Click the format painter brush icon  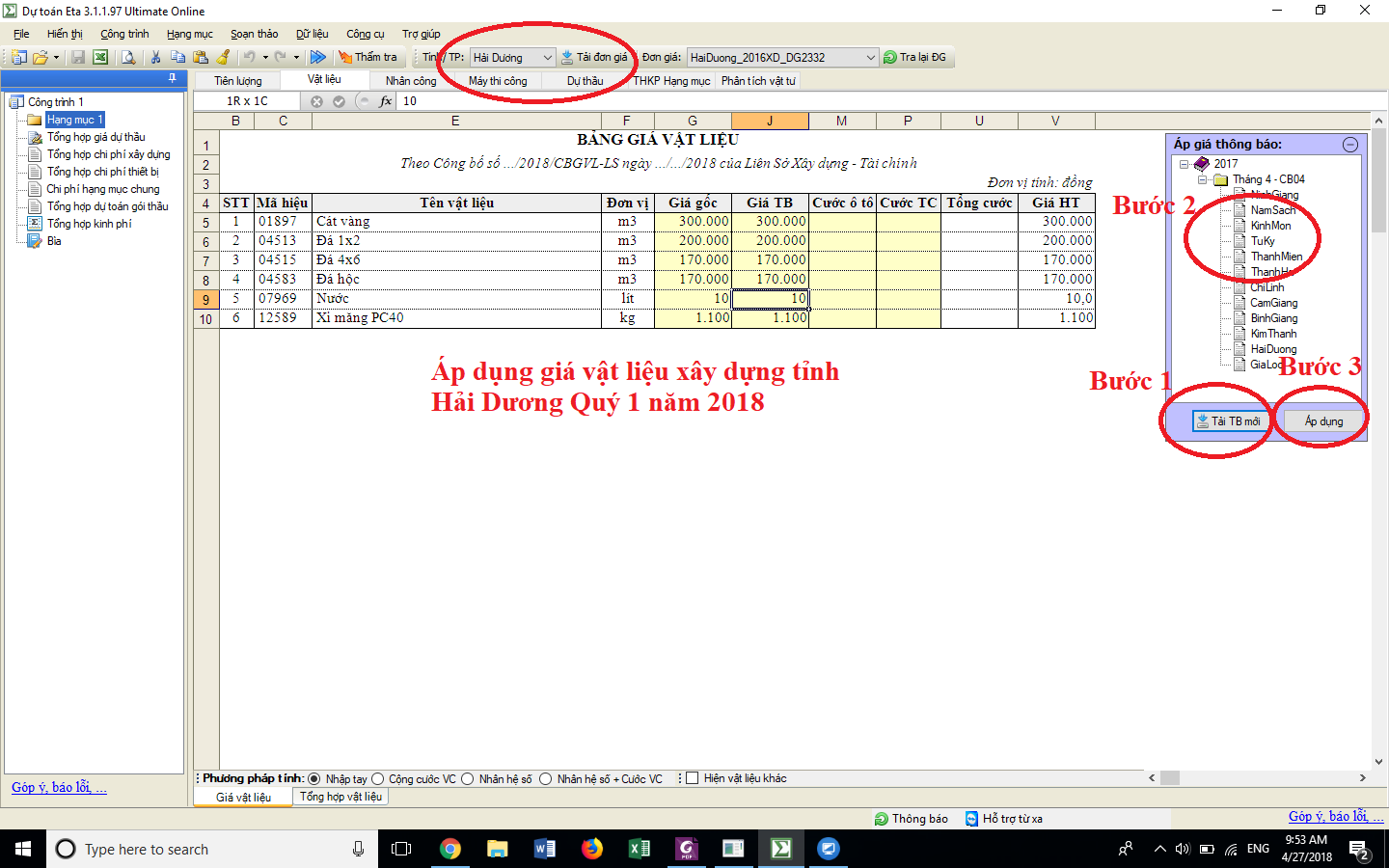tap(224, 58)
